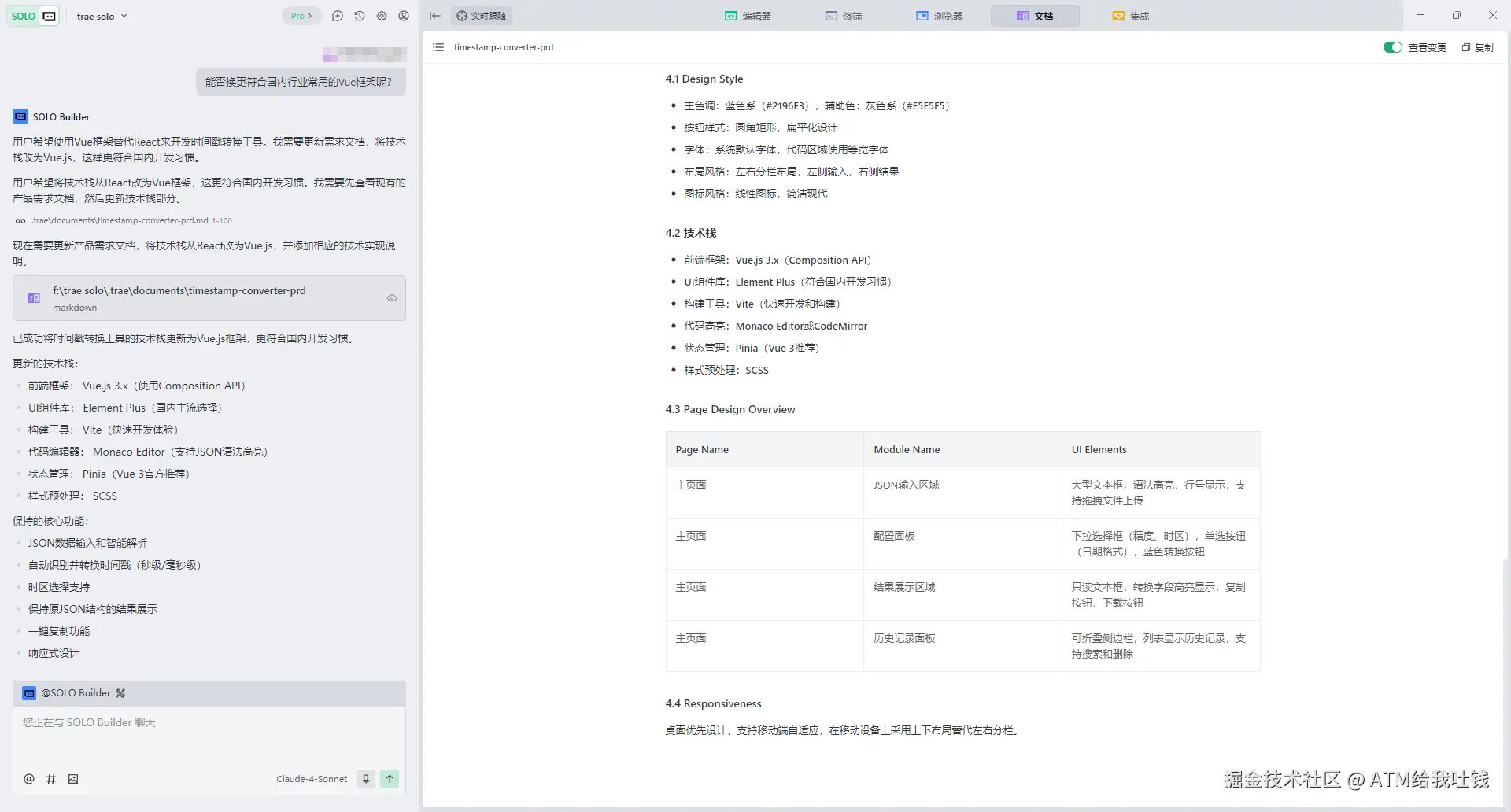Viewport: 1511px width, 812px height.
Task: Close the Trae window
Action: click(1493, 16)
